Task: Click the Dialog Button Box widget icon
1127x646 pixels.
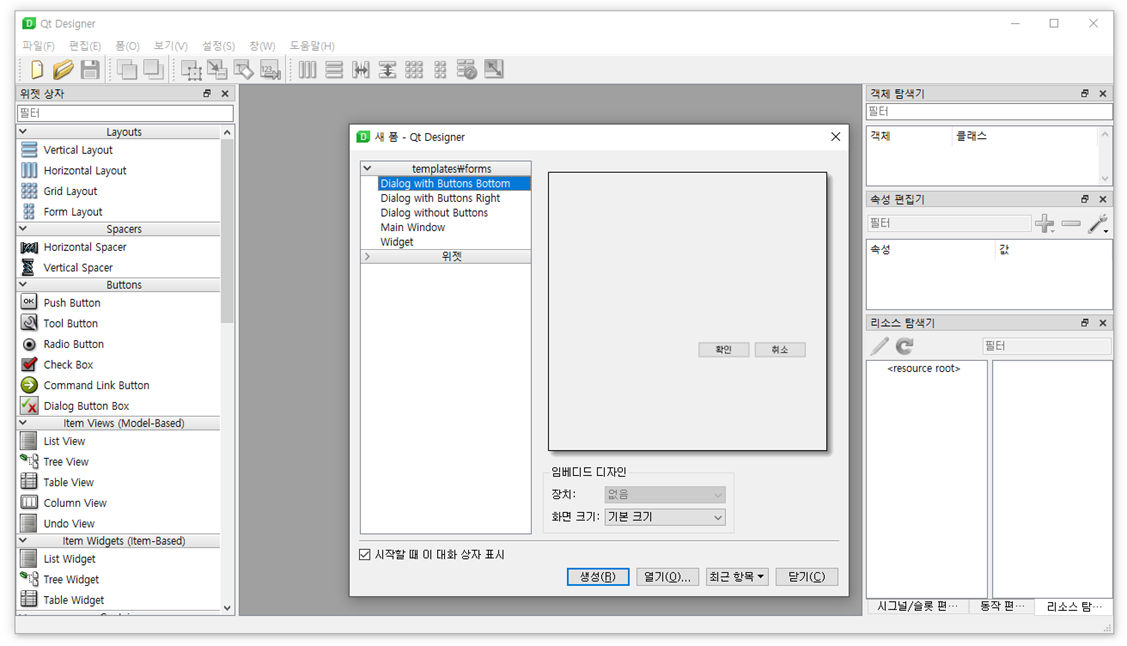Action: pos(29,405)
